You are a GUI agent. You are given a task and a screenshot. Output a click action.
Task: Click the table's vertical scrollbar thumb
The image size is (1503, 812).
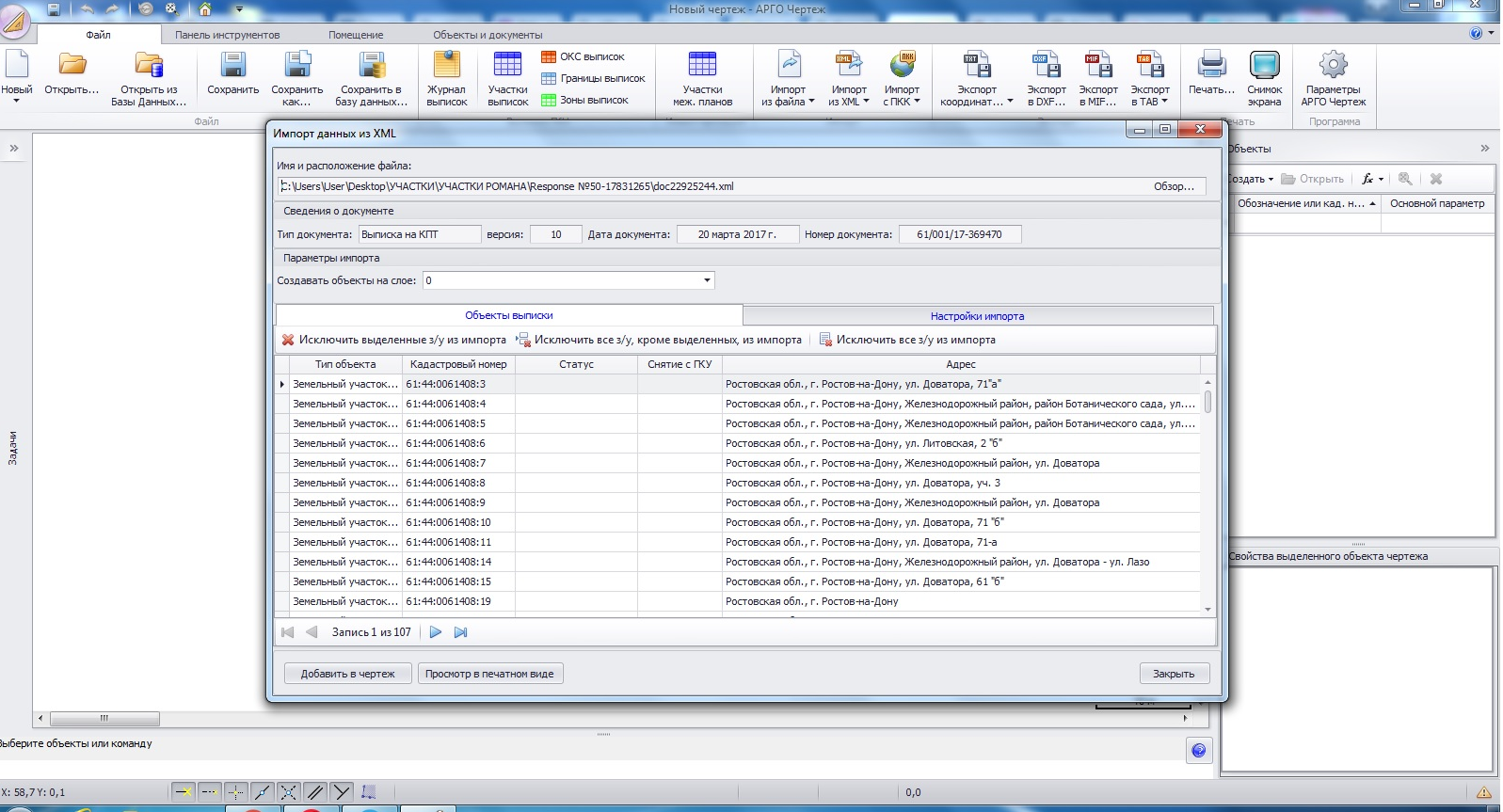coord(1207,403)
